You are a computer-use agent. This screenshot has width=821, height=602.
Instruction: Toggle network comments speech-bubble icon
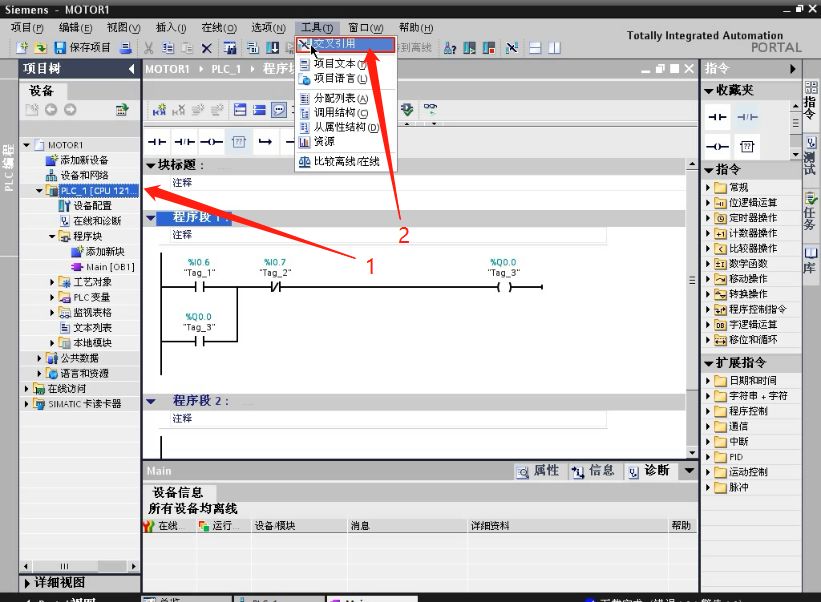279,110
